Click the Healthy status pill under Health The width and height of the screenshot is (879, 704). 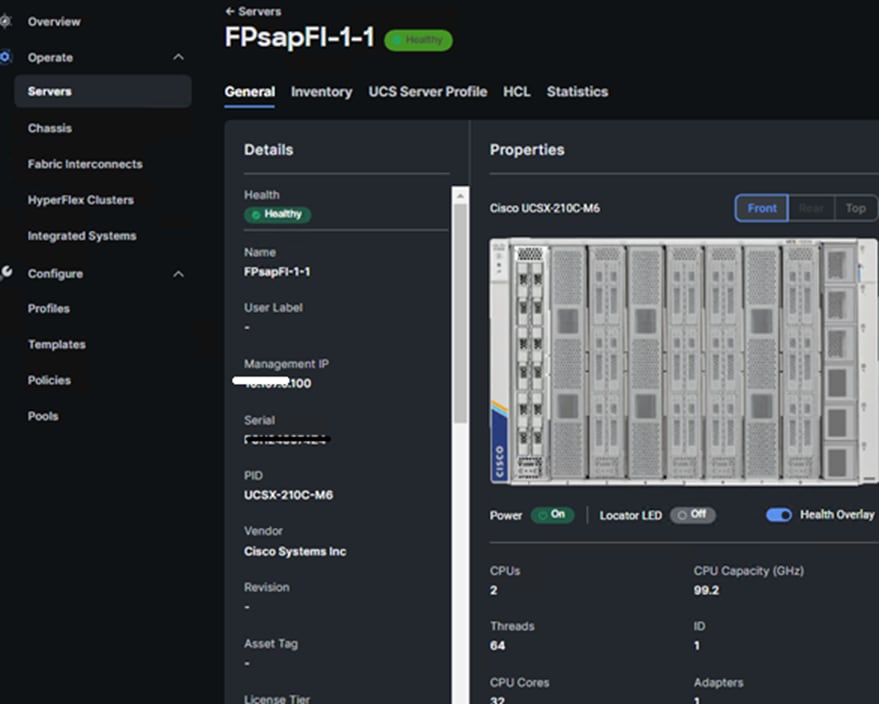277,214
